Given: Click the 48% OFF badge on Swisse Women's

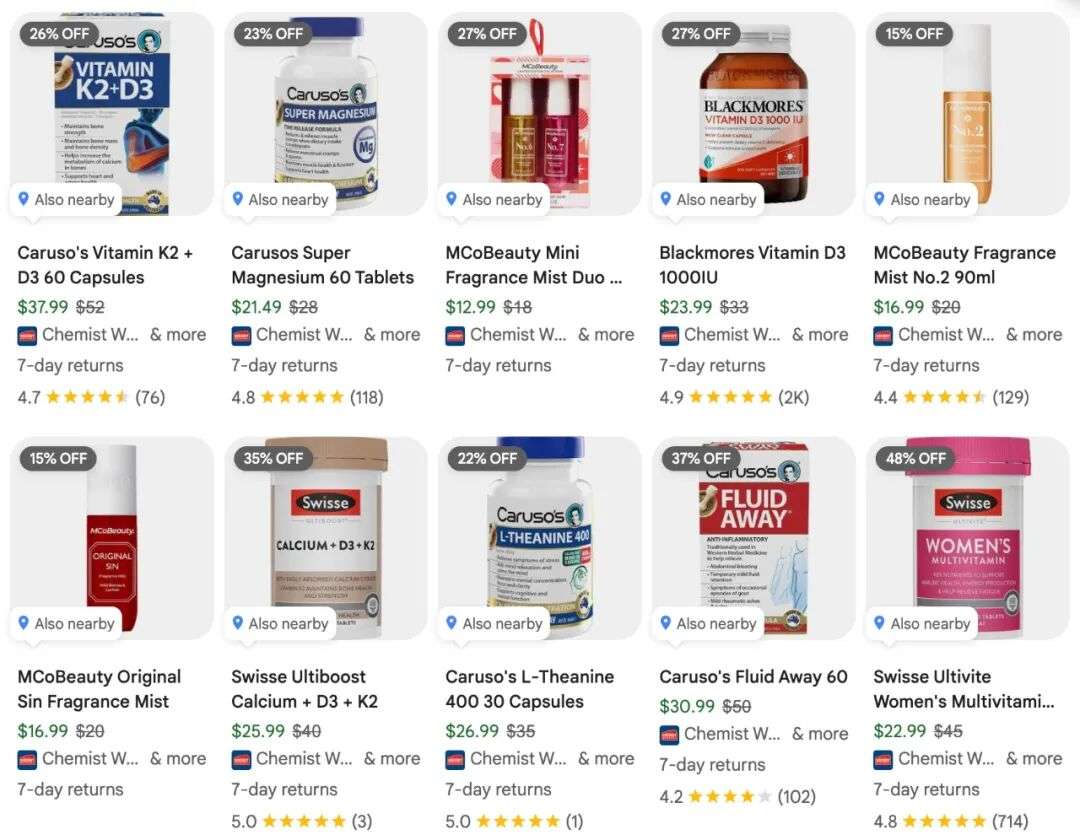Looking at the screenshot, I should (x=915, y=458).
